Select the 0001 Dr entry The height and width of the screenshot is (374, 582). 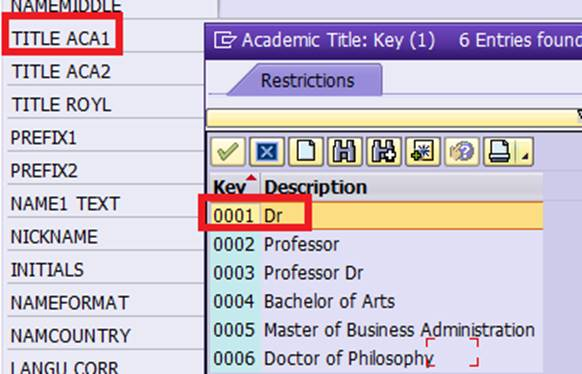click(377, 216)
